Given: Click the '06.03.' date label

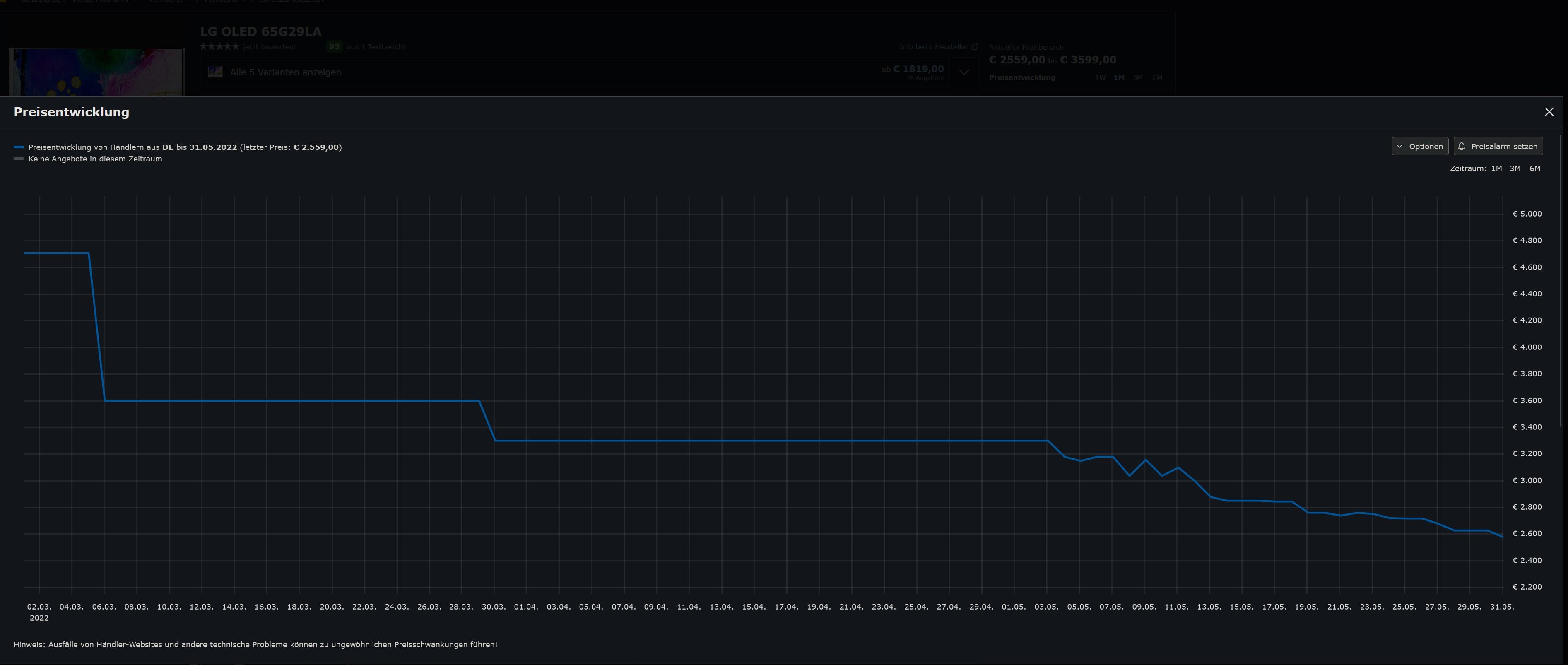Looking at the screenshot, I should 104,607.
